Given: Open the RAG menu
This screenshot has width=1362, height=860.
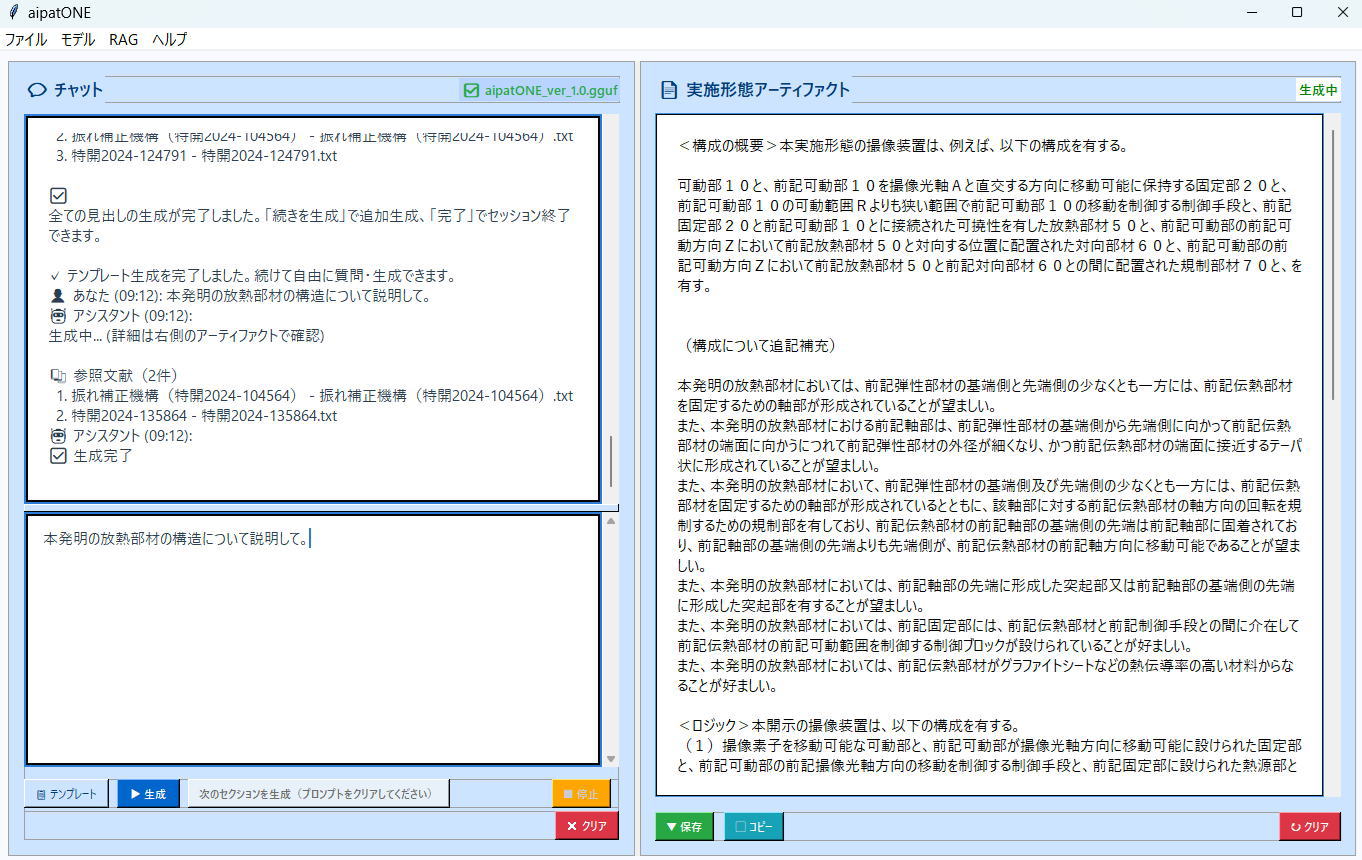Looking at the screenshot, I should [124, 40].
